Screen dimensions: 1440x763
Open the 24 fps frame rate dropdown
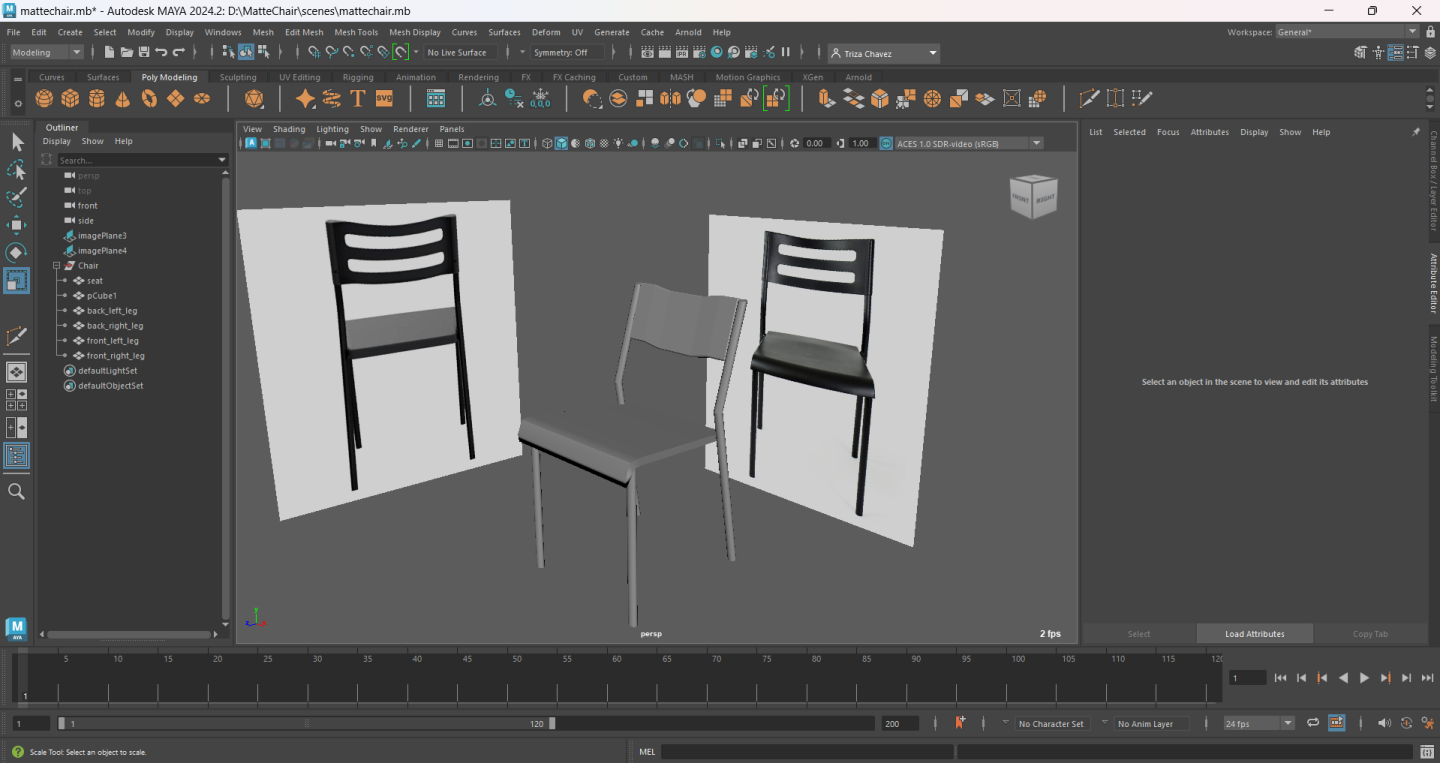click(1258, 723)
